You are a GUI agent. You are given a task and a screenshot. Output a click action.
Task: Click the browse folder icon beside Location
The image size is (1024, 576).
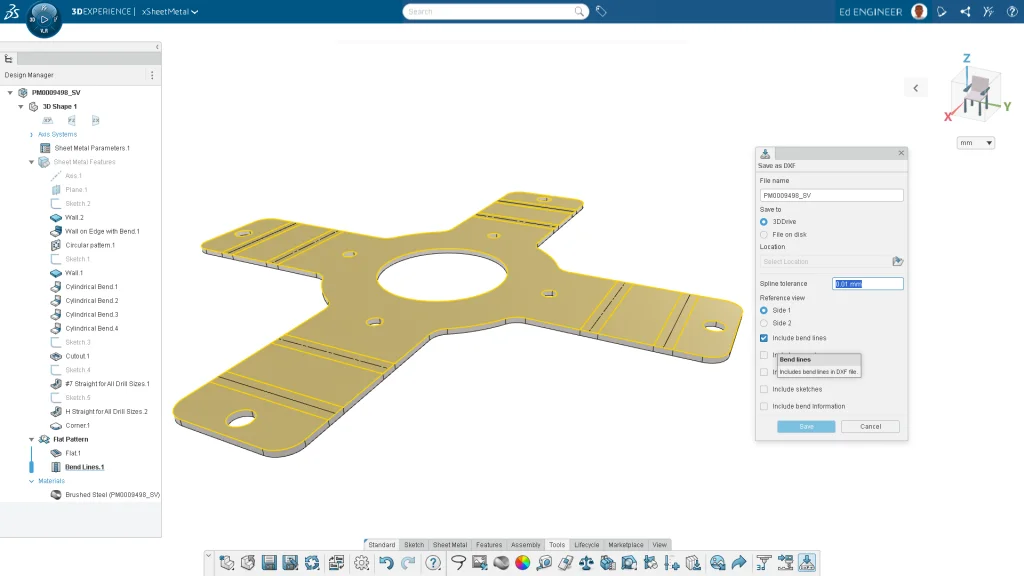(x=897, y=261)
